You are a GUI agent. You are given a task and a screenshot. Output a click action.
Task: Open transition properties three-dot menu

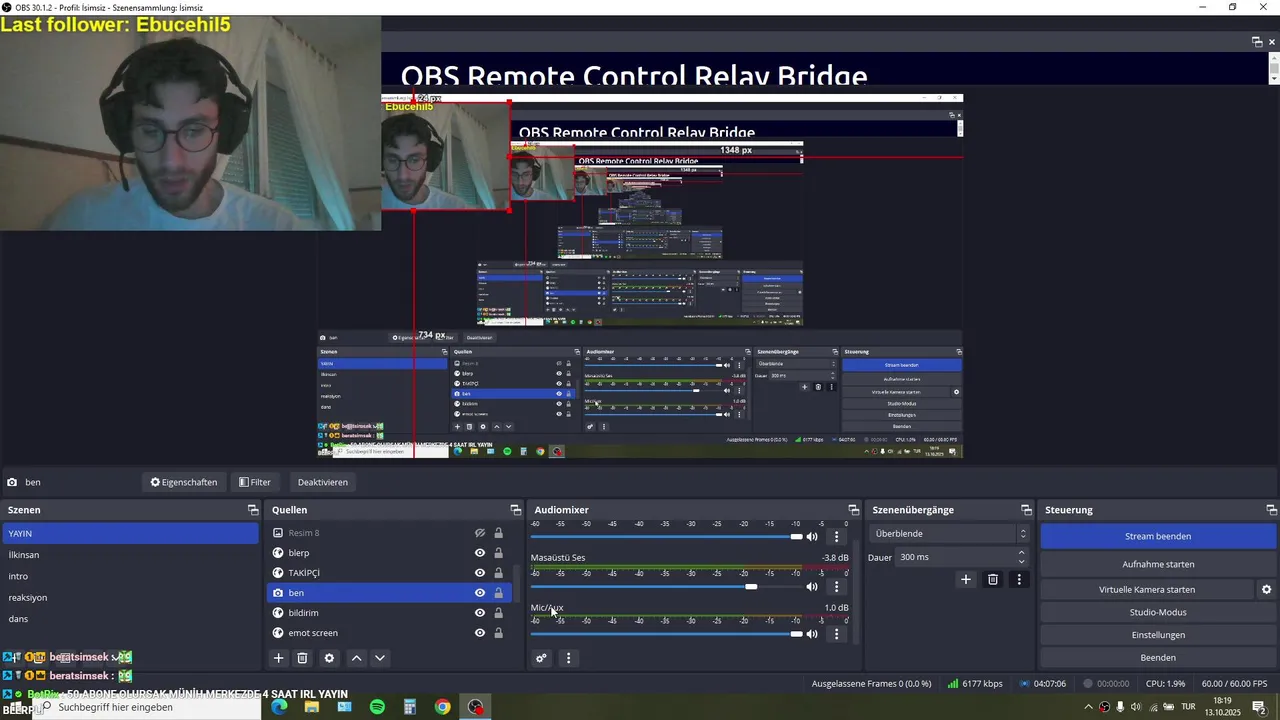coord(1019,579)
